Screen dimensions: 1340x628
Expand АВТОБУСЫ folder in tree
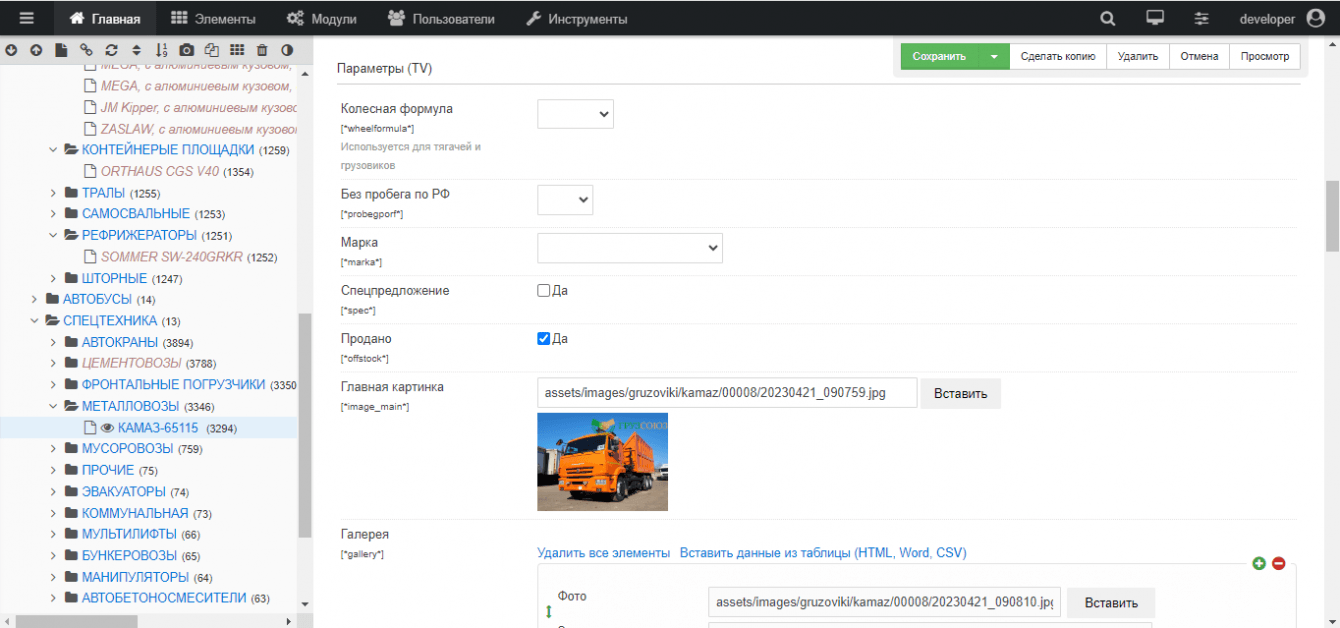pyautogui.click(x=34, y=299)
